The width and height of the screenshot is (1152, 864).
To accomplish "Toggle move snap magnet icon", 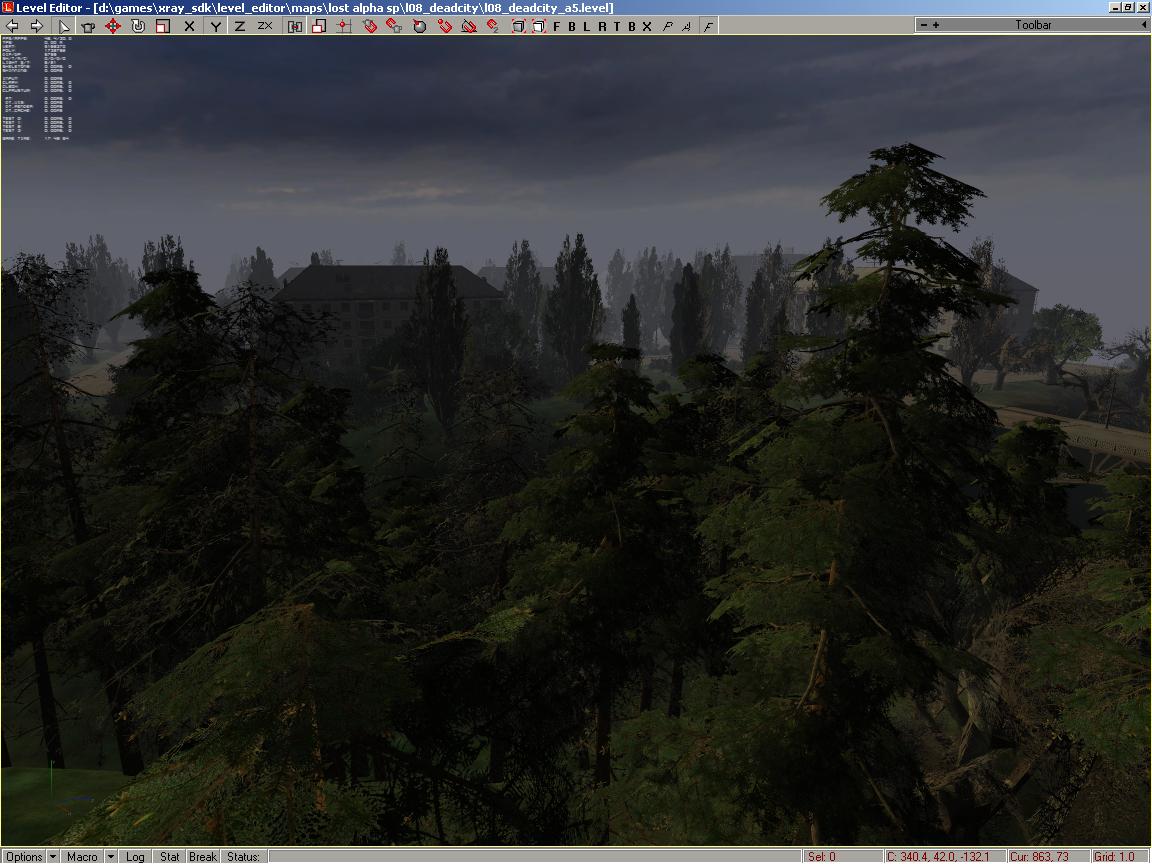I will (x=493, y=26).
